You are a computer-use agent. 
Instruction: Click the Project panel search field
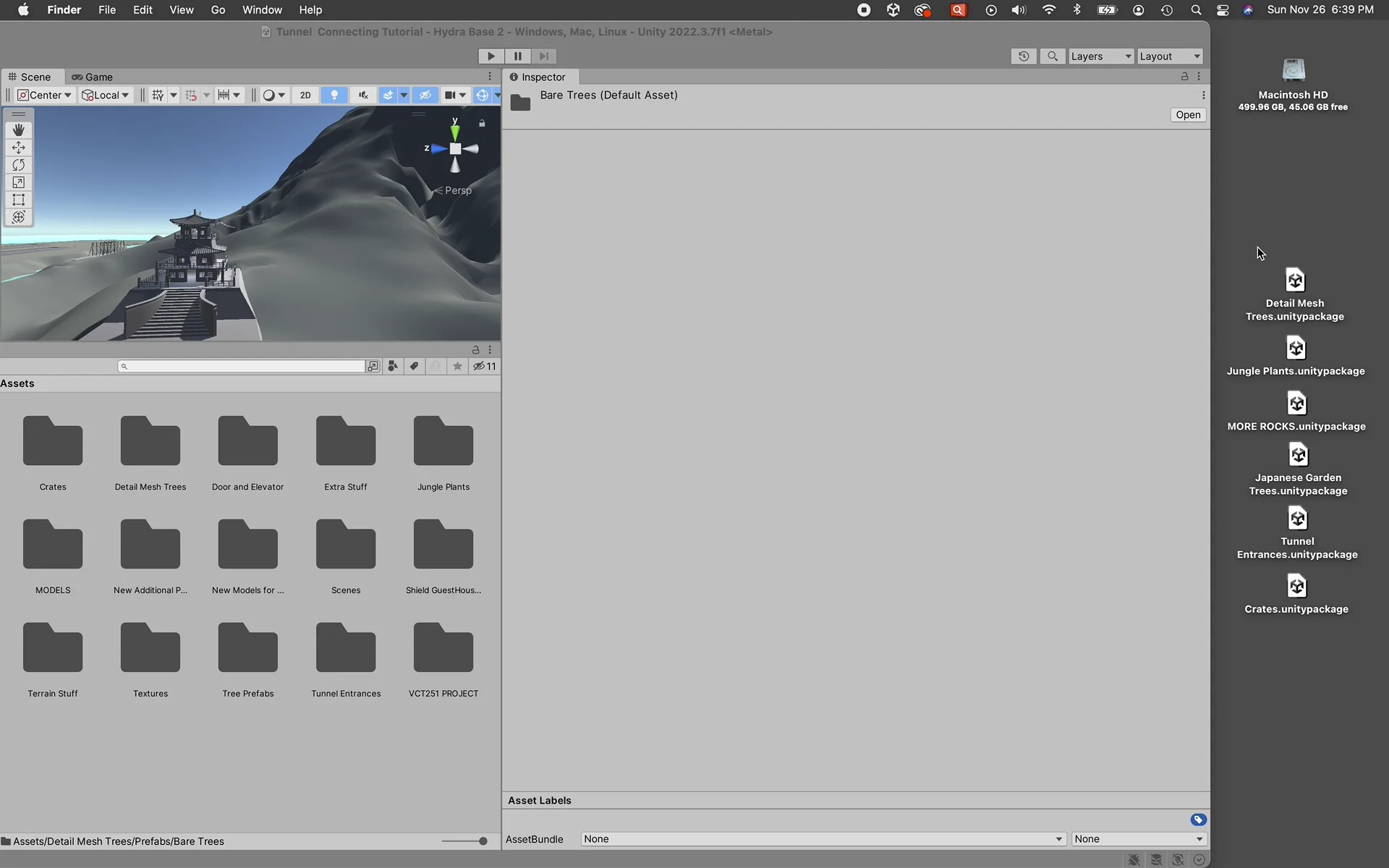click(x=241, y=366)
